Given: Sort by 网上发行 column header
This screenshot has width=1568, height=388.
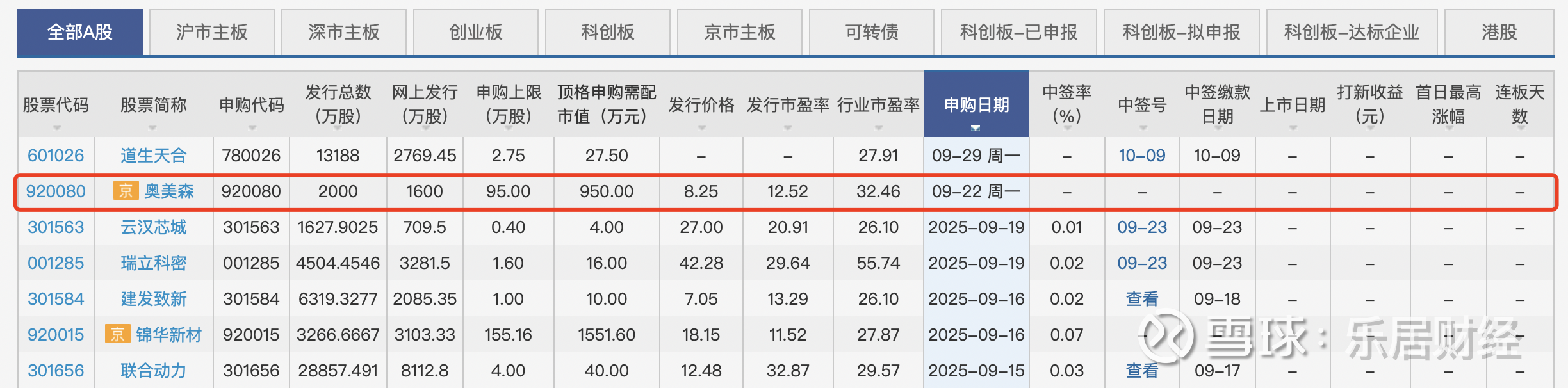Looking at the screenshot, I should pos(425,104).
